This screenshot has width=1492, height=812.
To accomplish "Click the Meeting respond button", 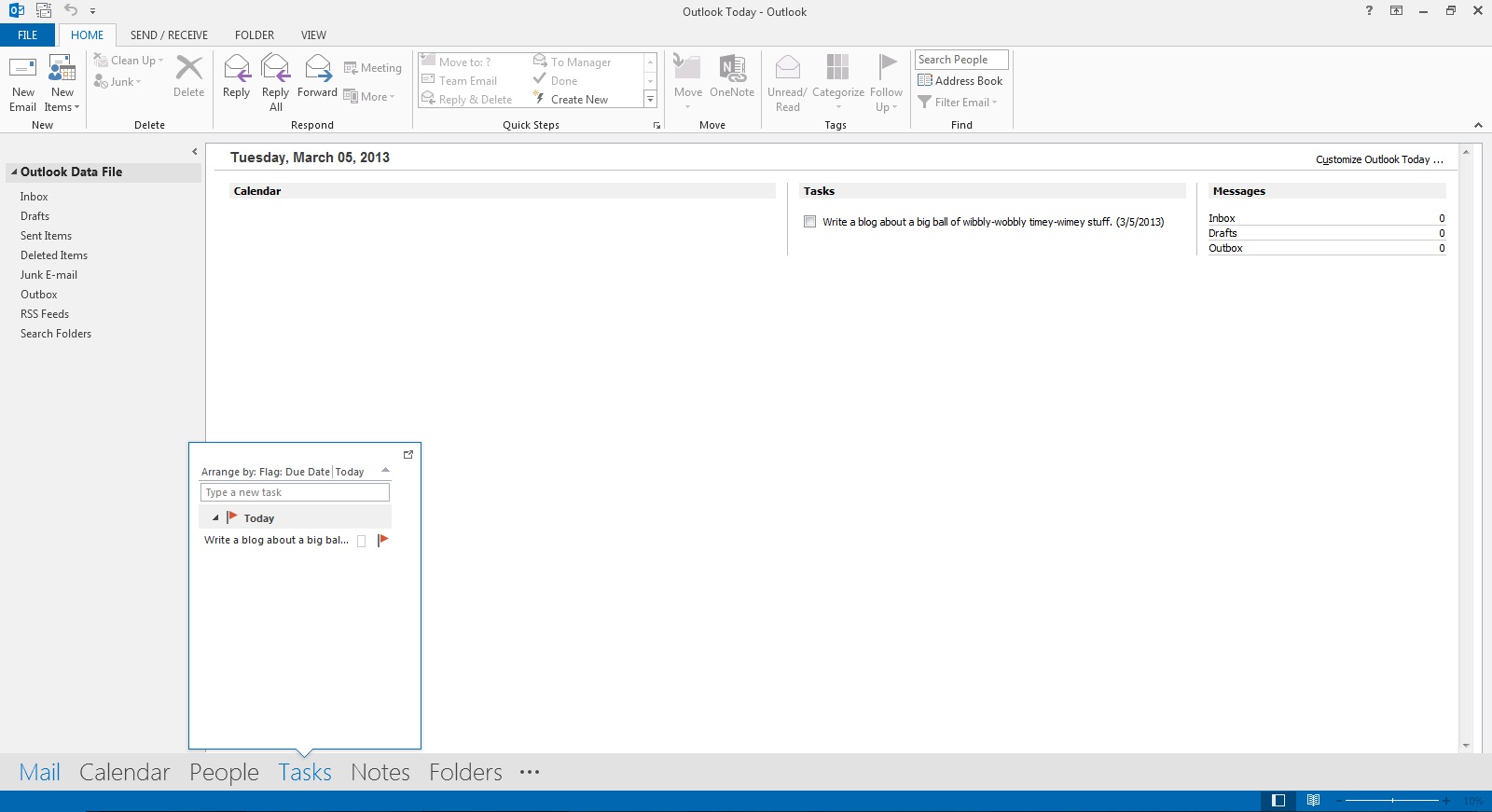I will click(373, 68).
